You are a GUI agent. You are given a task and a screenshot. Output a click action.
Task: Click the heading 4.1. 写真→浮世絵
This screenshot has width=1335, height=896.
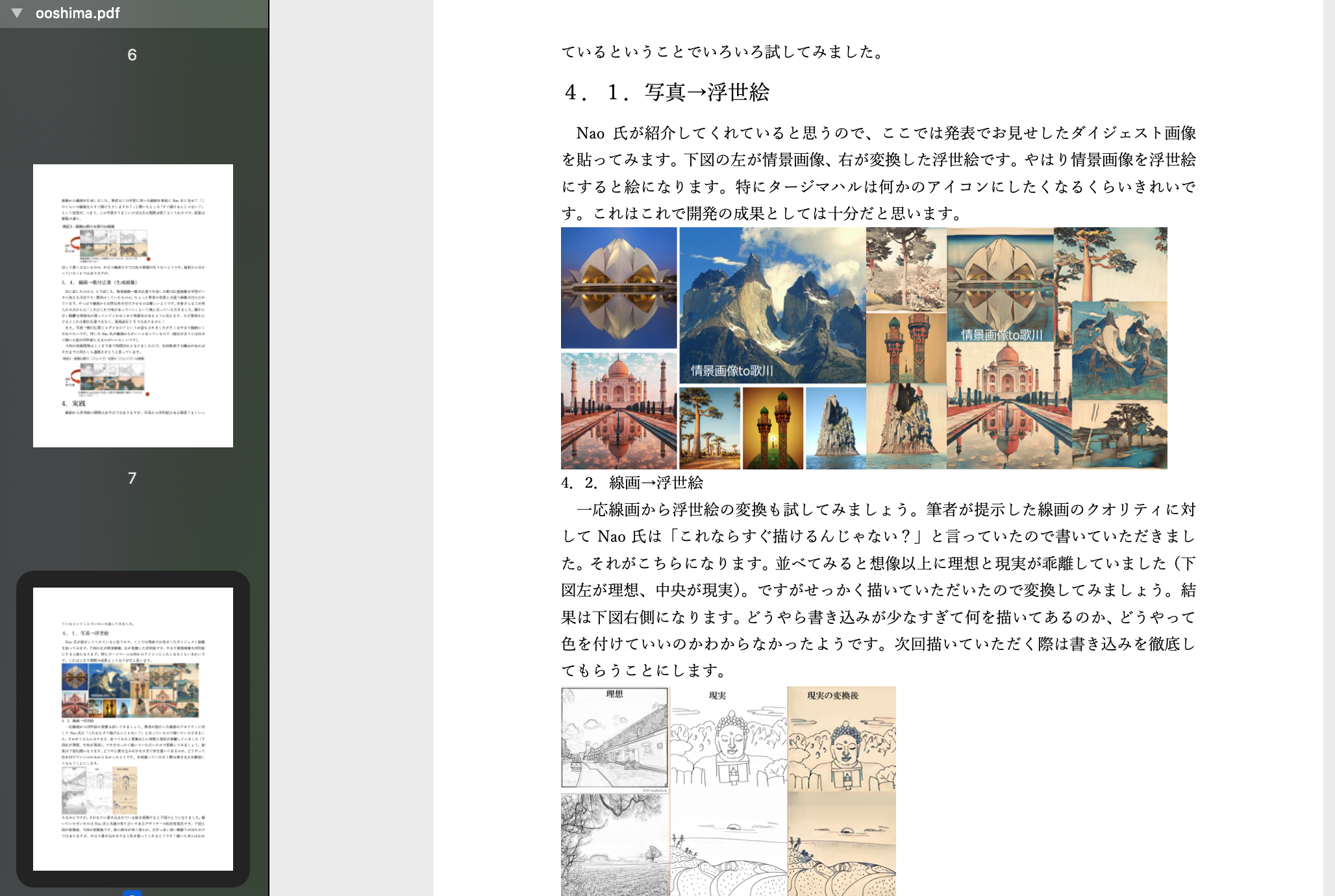pyautogui.click(x=667, y=92)
